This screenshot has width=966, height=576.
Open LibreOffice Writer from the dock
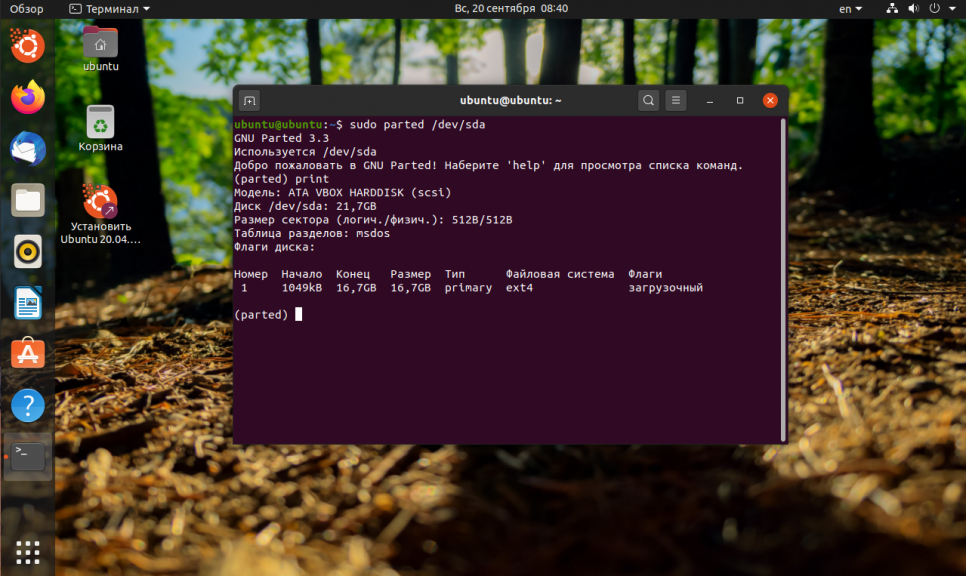point(28,302)
